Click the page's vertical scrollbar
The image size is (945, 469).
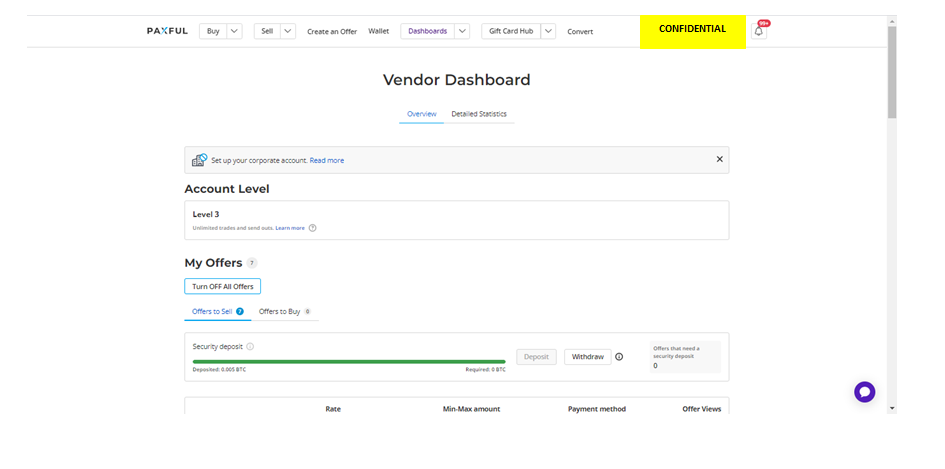click(892, 70)
